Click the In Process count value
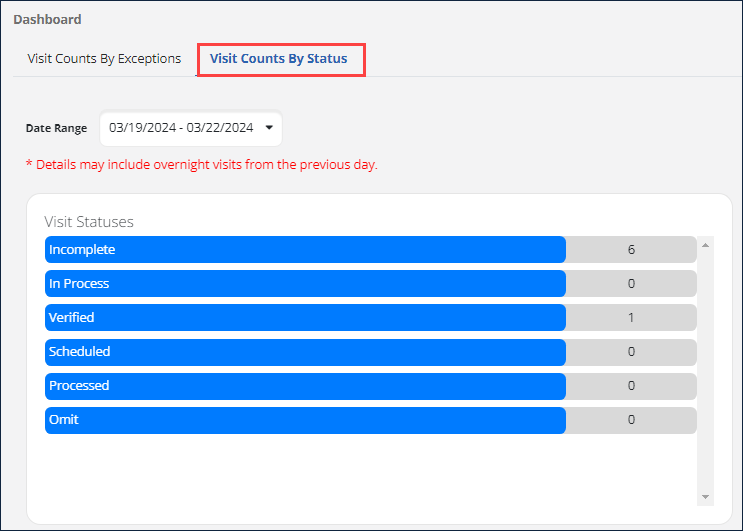Viewport: 743px width, 531px height. (x=631, y=284)
